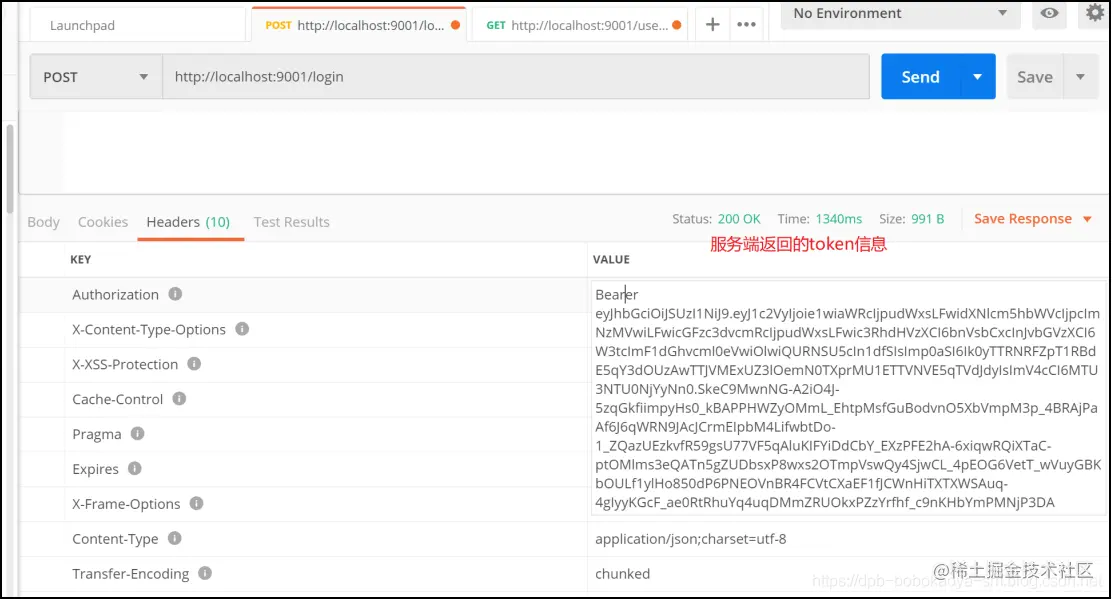Viewport: 1112px width, 599px height.
Task: Click the environment quick look eye icon
Action: 1049,13
